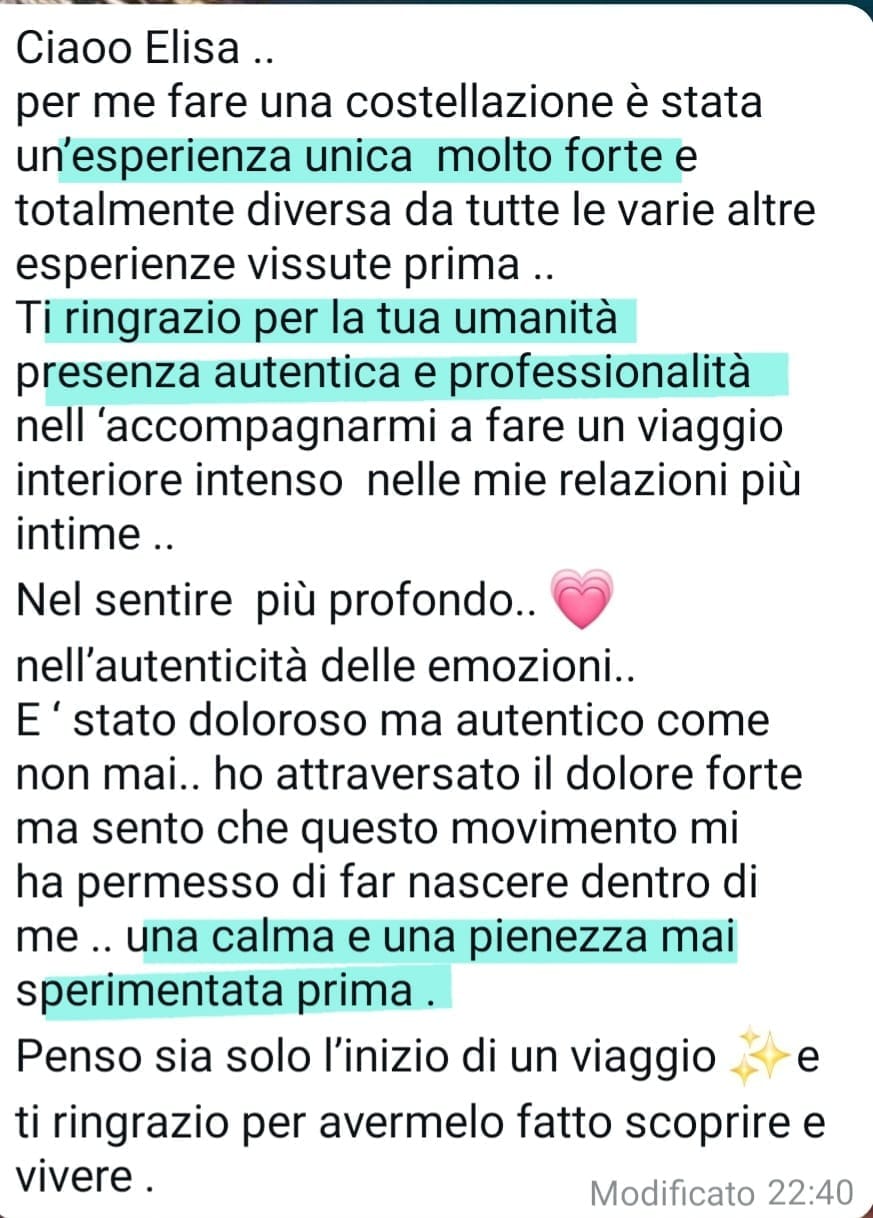Click the 22:40 message timestamp
This screenshot has height=1218, width=873.
pos(811,1192)
